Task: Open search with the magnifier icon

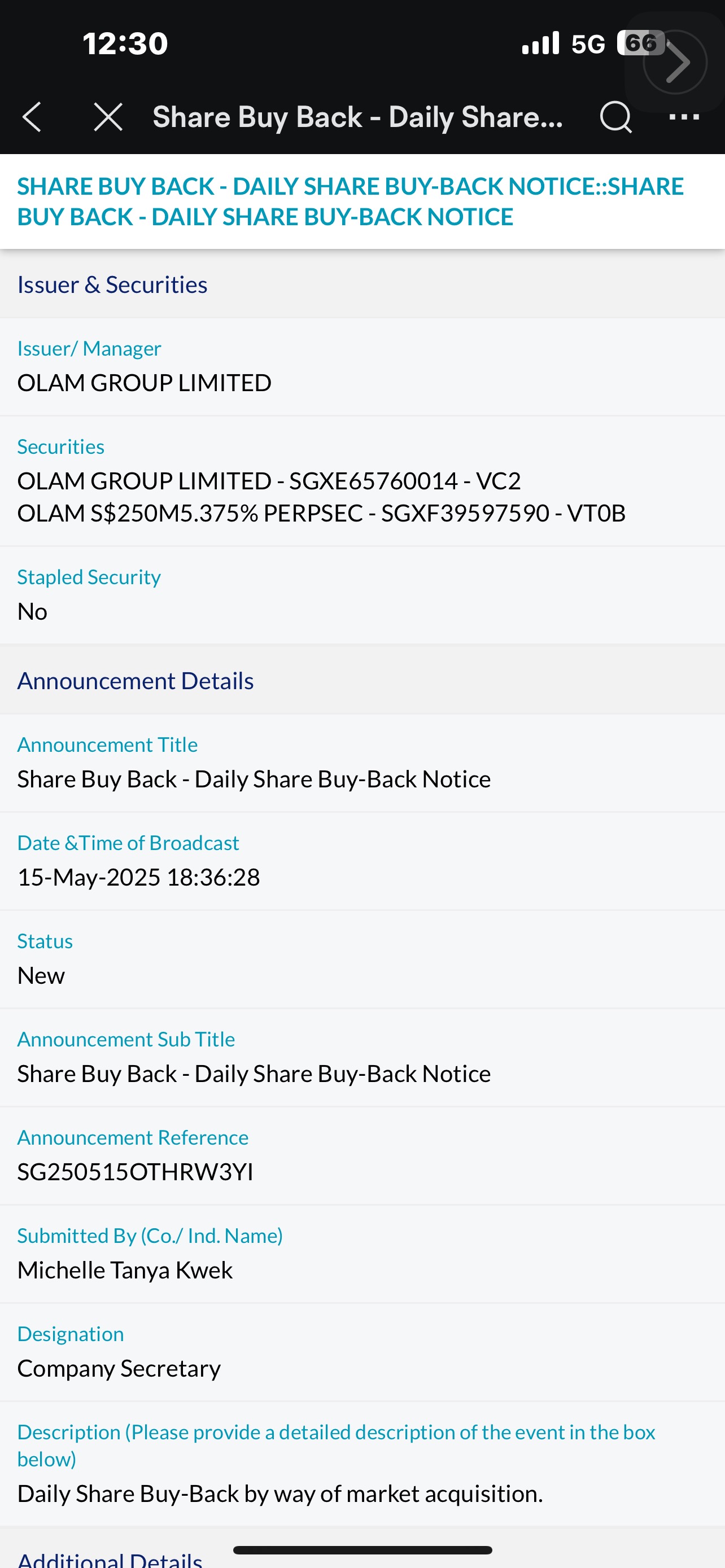Action: pos(615,116)
